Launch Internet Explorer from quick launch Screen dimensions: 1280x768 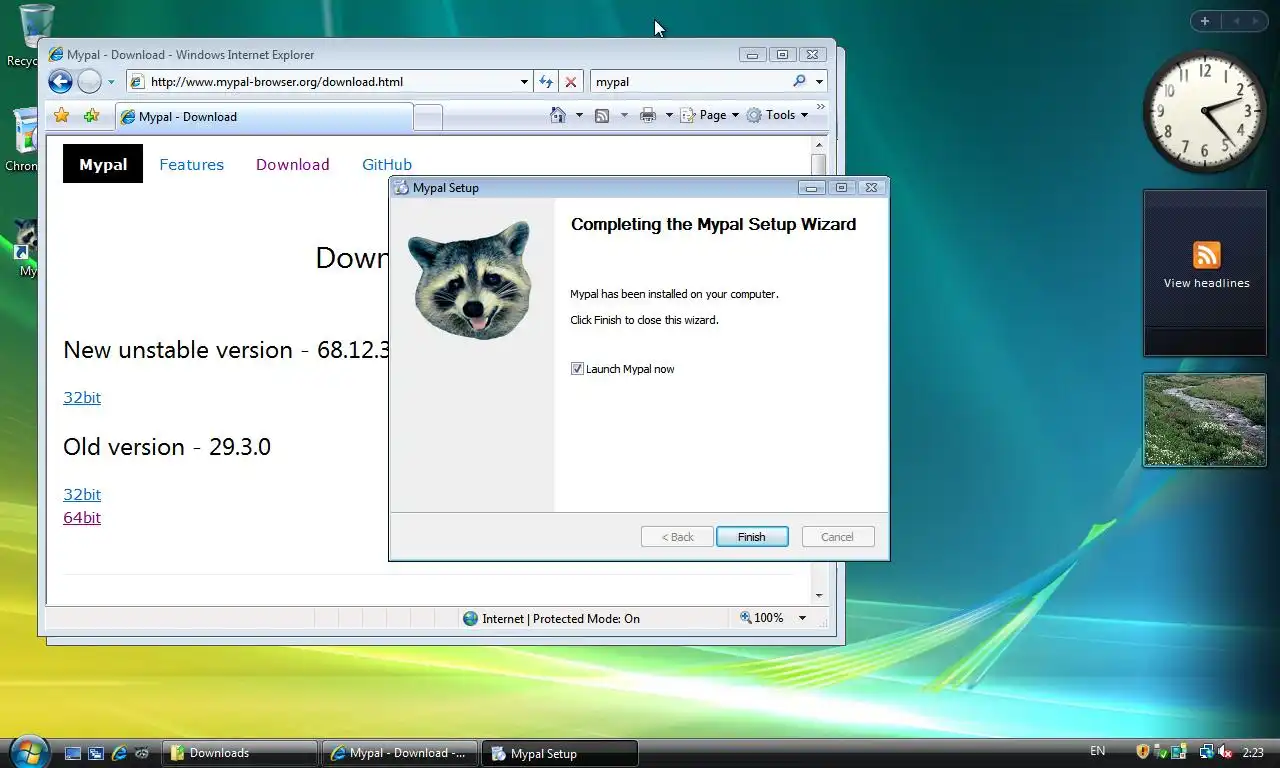click(x=119, y=753)
